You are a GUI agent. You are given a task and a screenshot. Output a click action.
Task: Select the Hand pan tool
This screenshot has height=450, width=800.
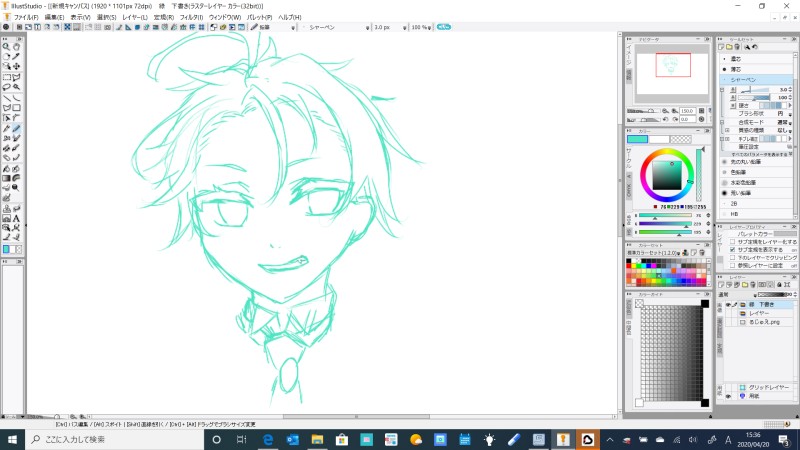coord(16,47)
